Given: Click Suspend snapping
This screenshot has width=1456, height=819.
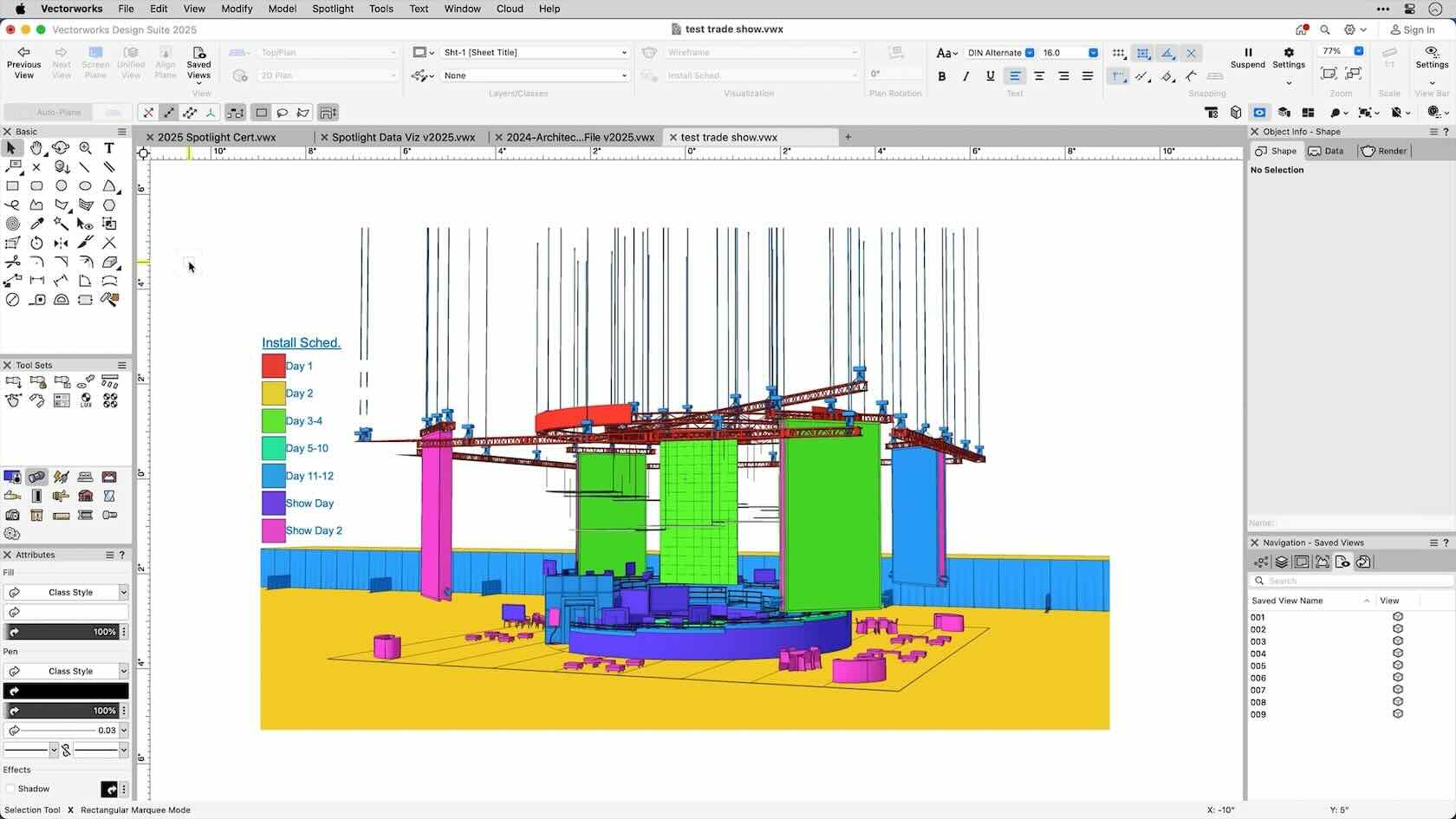Looking at the screenshot, I should click(1248, 58).
